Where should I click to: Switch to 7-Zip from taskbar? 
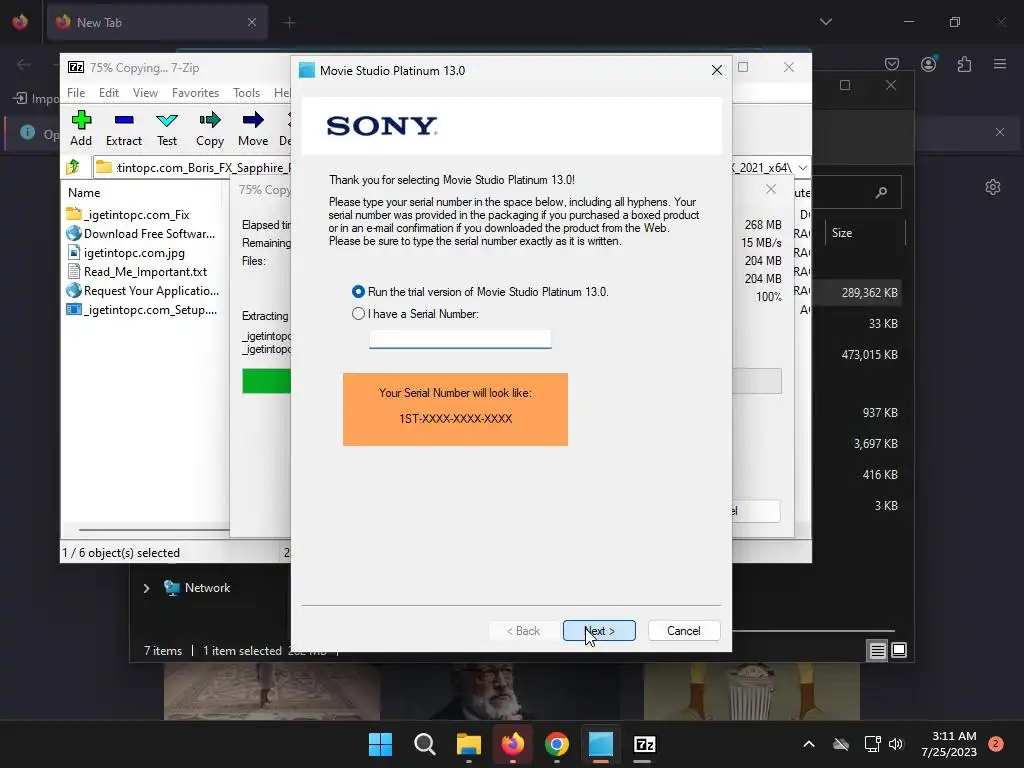[645, 744]
